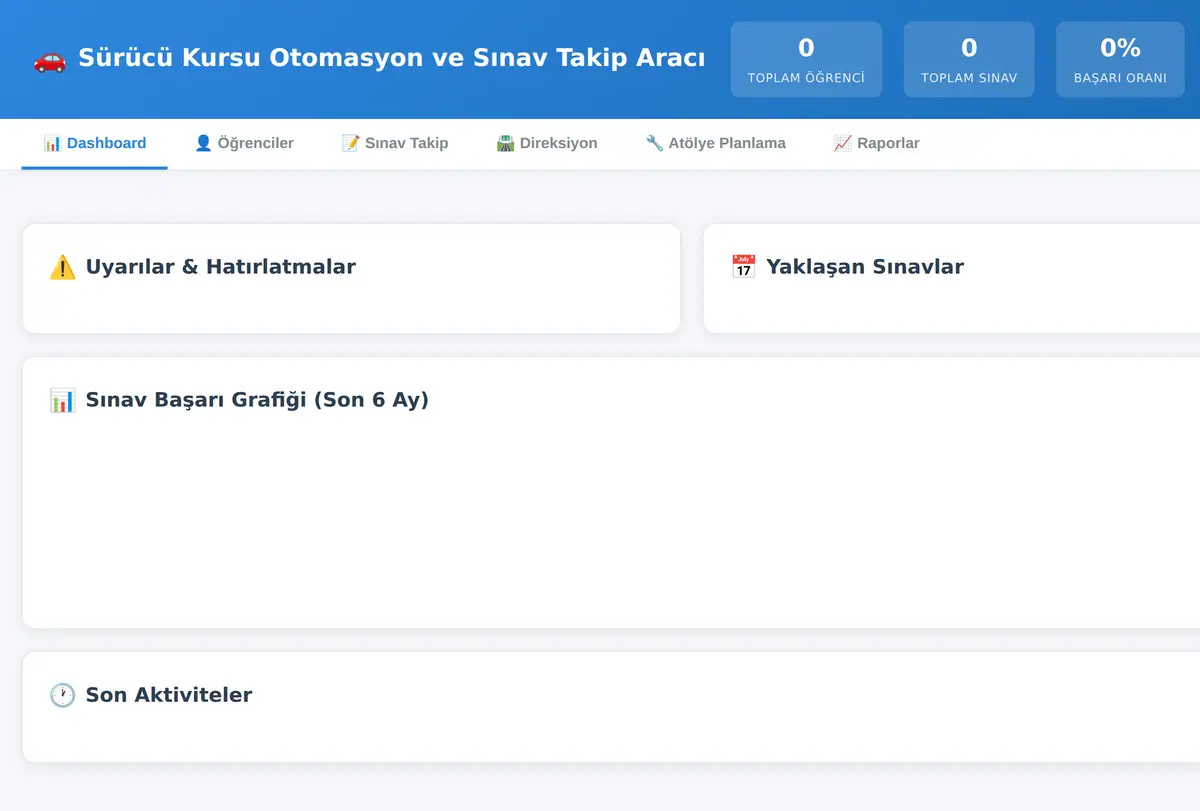1200x811 pixels.
Task: Go to the Sınav Takip tab
Action: click(x=395, y=144)
